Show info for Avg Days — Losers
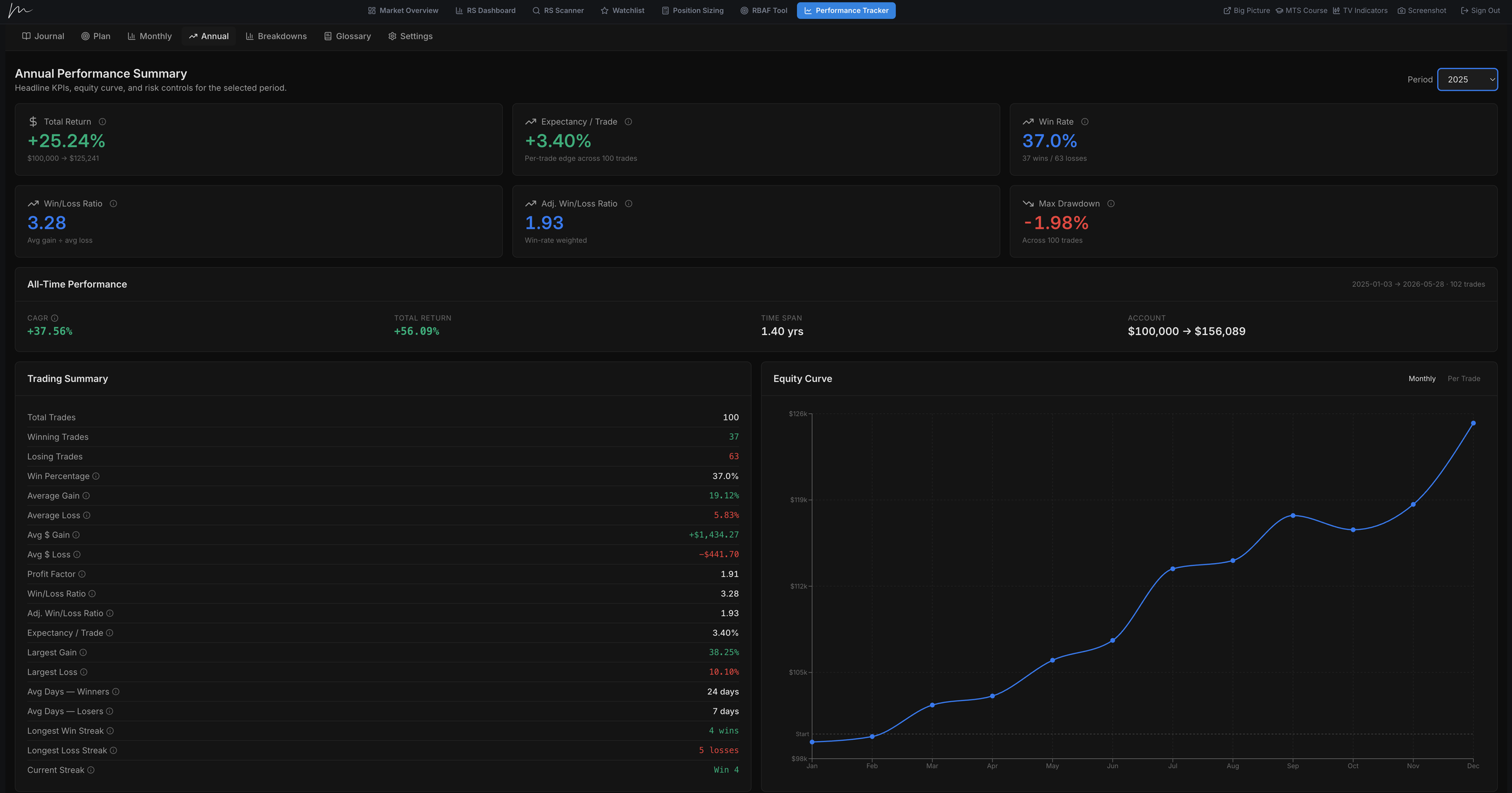1512x793 pixels. pos(109,711)
